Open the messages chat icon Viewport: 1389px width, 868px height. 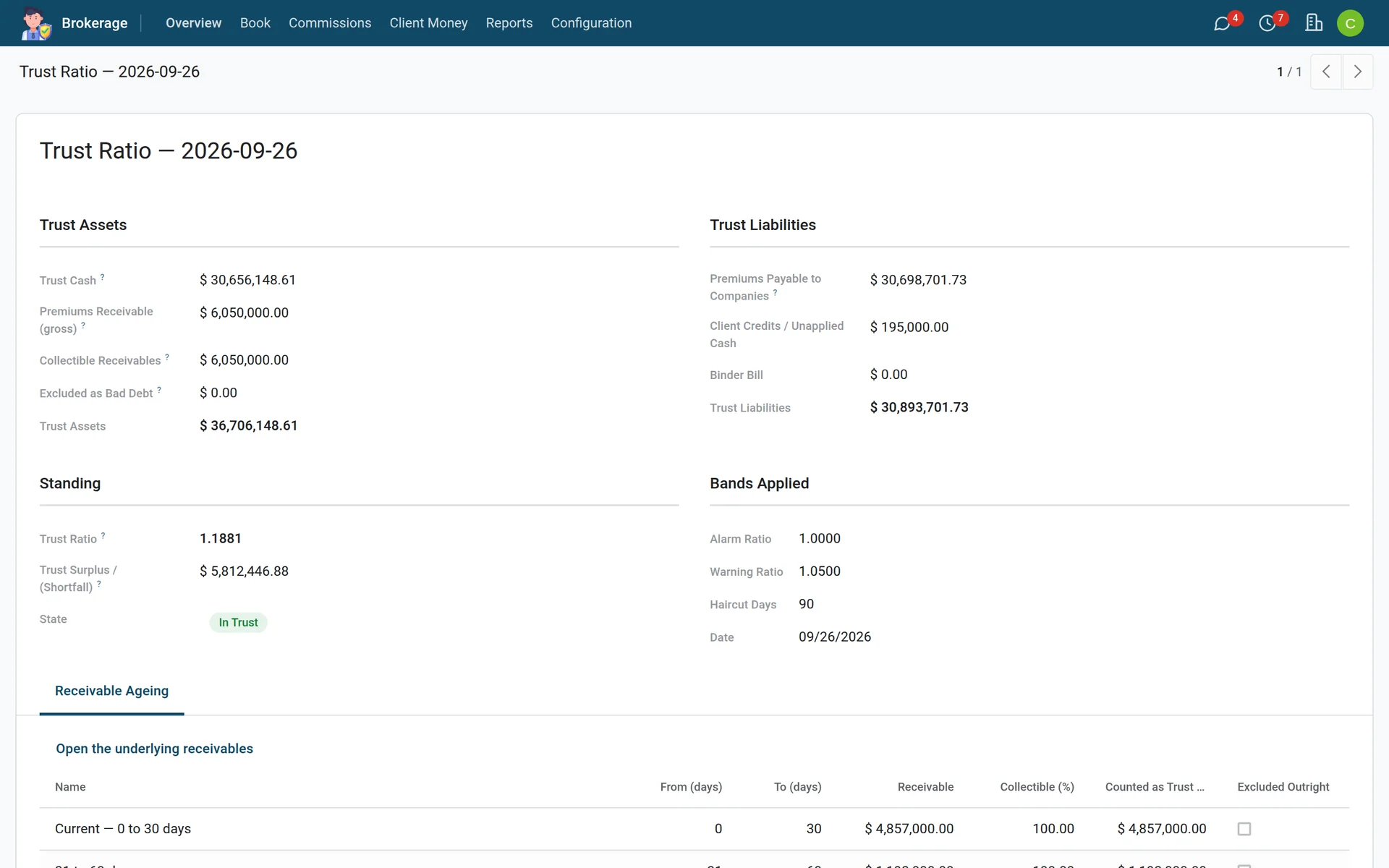pos(1222,23)
